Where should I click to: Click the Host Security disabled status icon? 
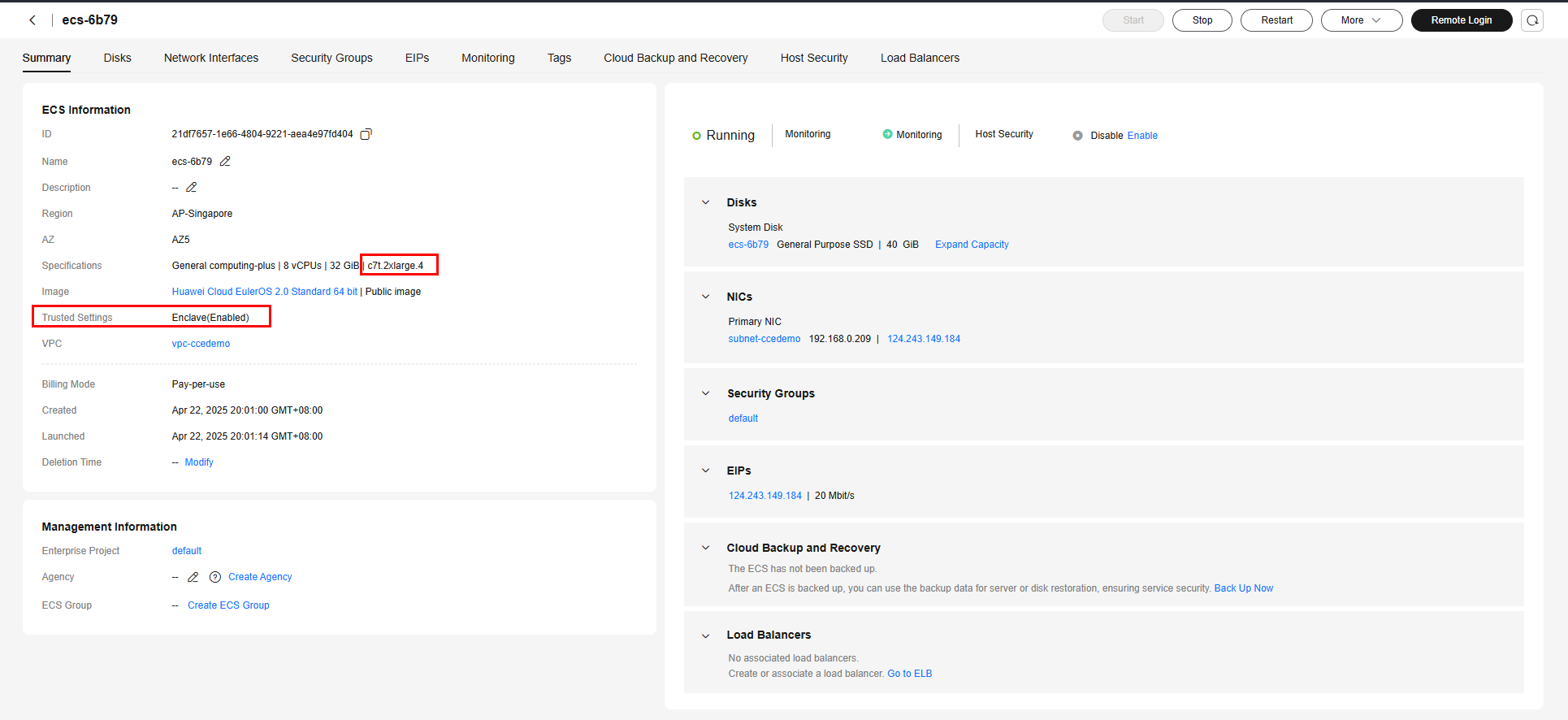pos(1077,136)
